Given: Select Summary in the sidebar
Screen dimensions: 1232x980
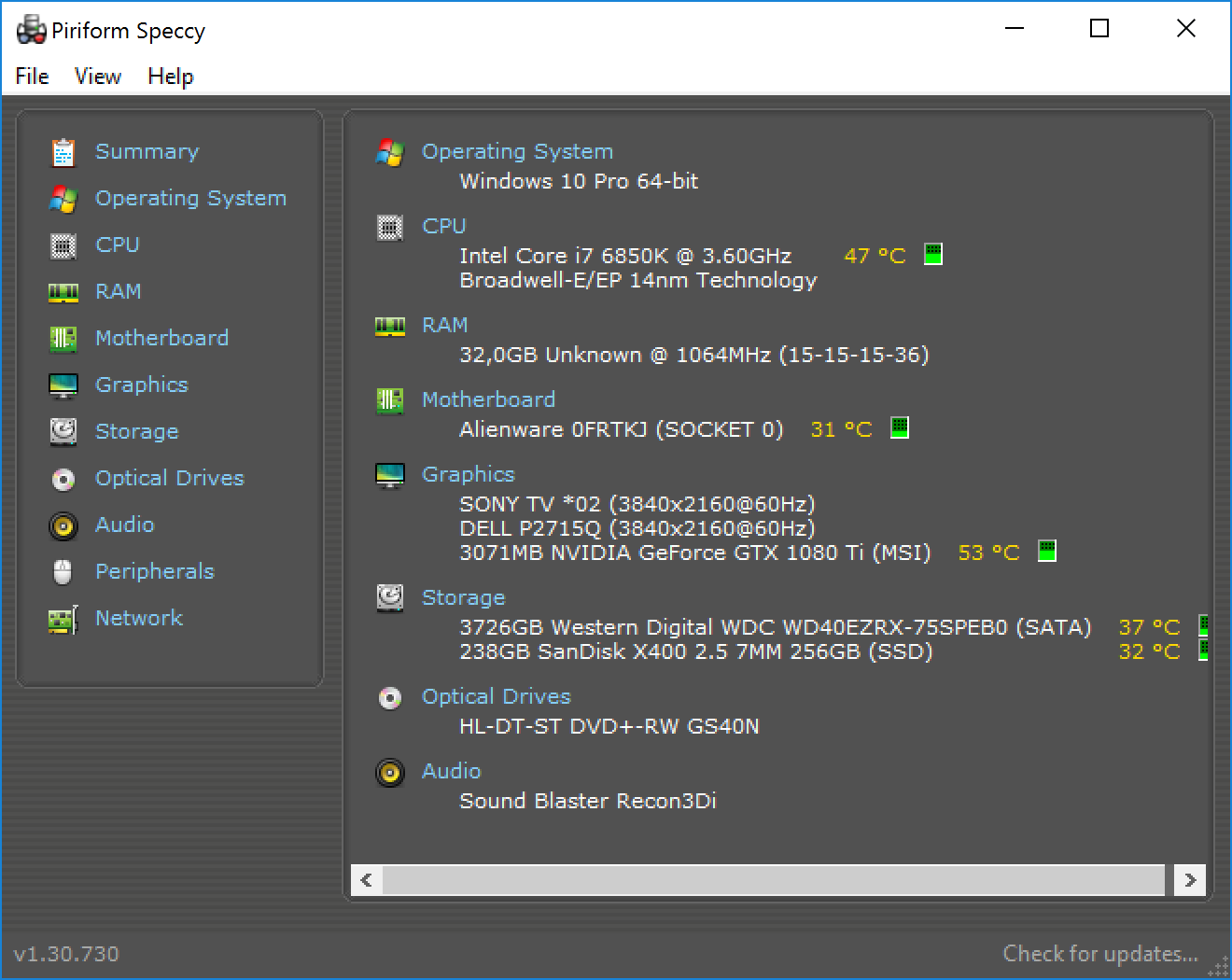Looking at the screenshot, I should 147,151.
